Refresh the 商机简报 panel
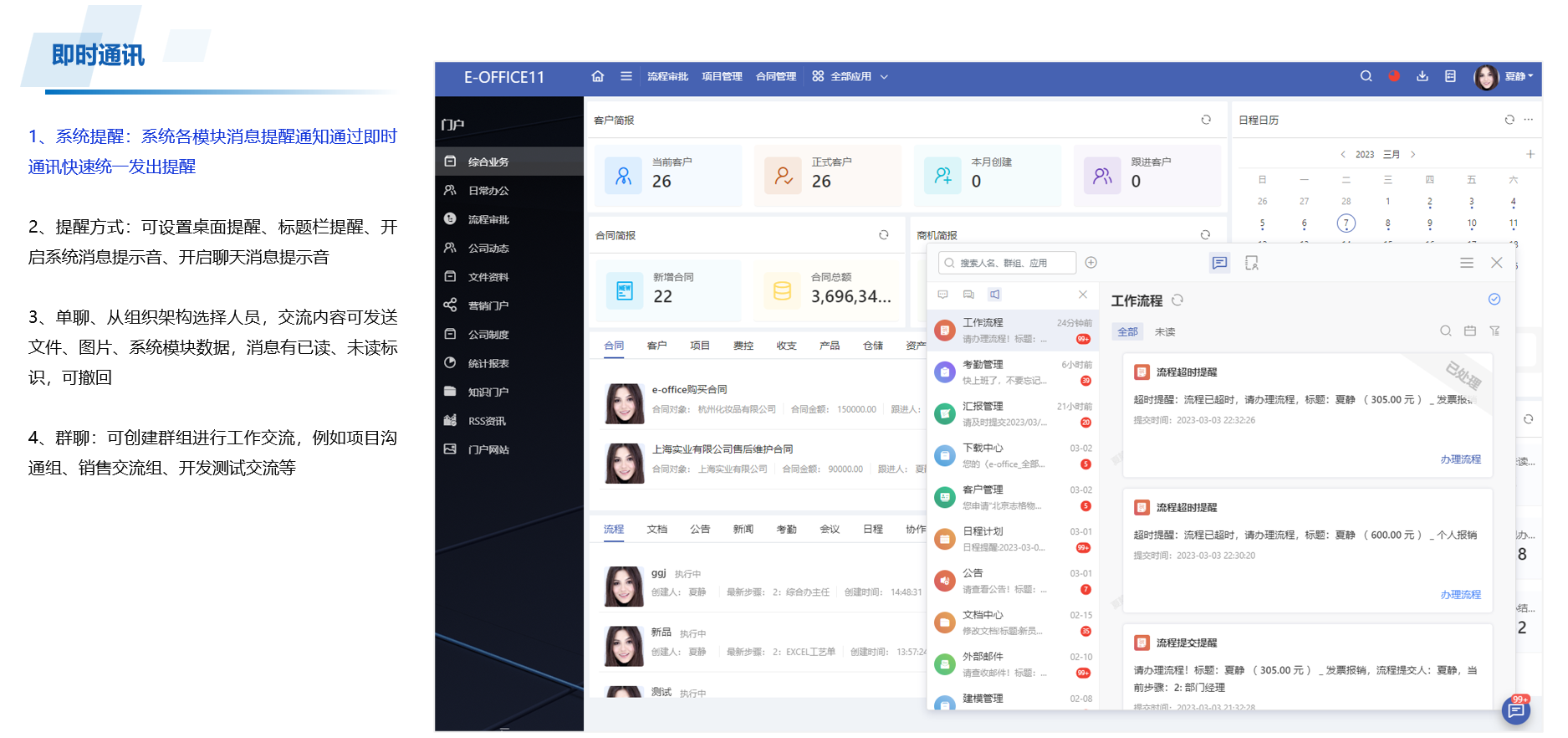 [1205, 235]
